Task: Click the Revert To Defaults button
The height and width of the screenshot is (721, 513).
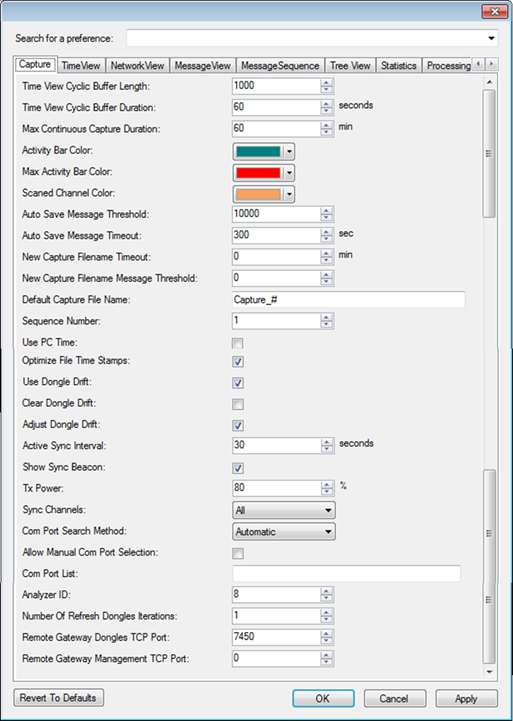Action: click(x=58, y=698)
